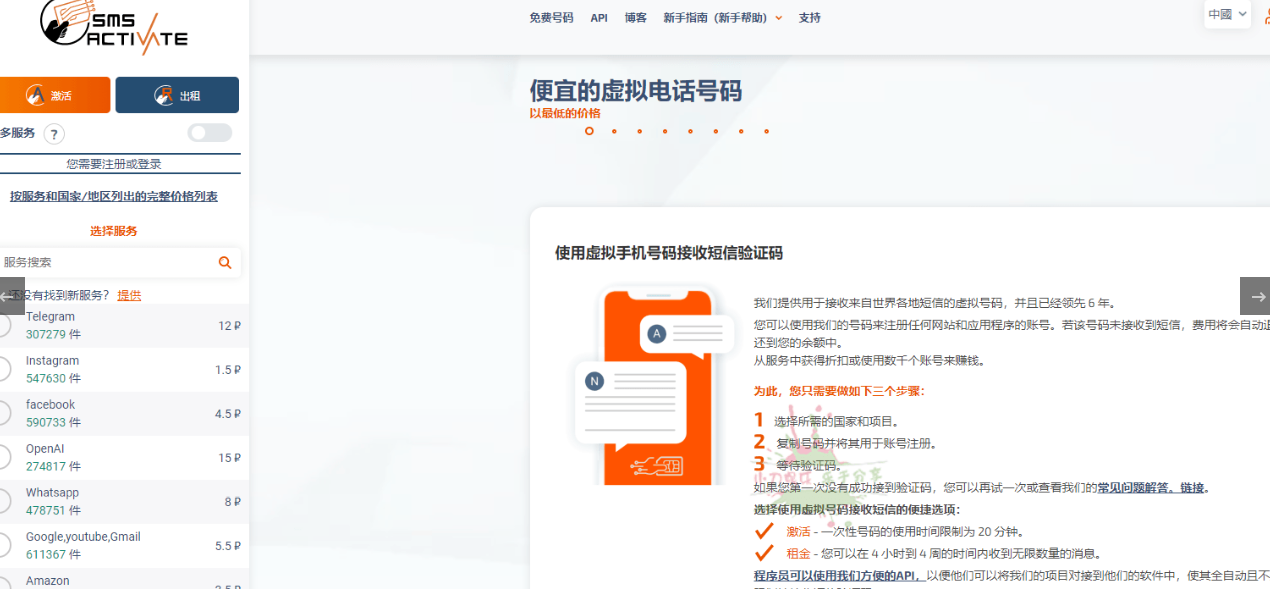The height and width of the screenshot is (589, 1270).
Task: Select the Telegram service radio circle
Action: point(3,326)
